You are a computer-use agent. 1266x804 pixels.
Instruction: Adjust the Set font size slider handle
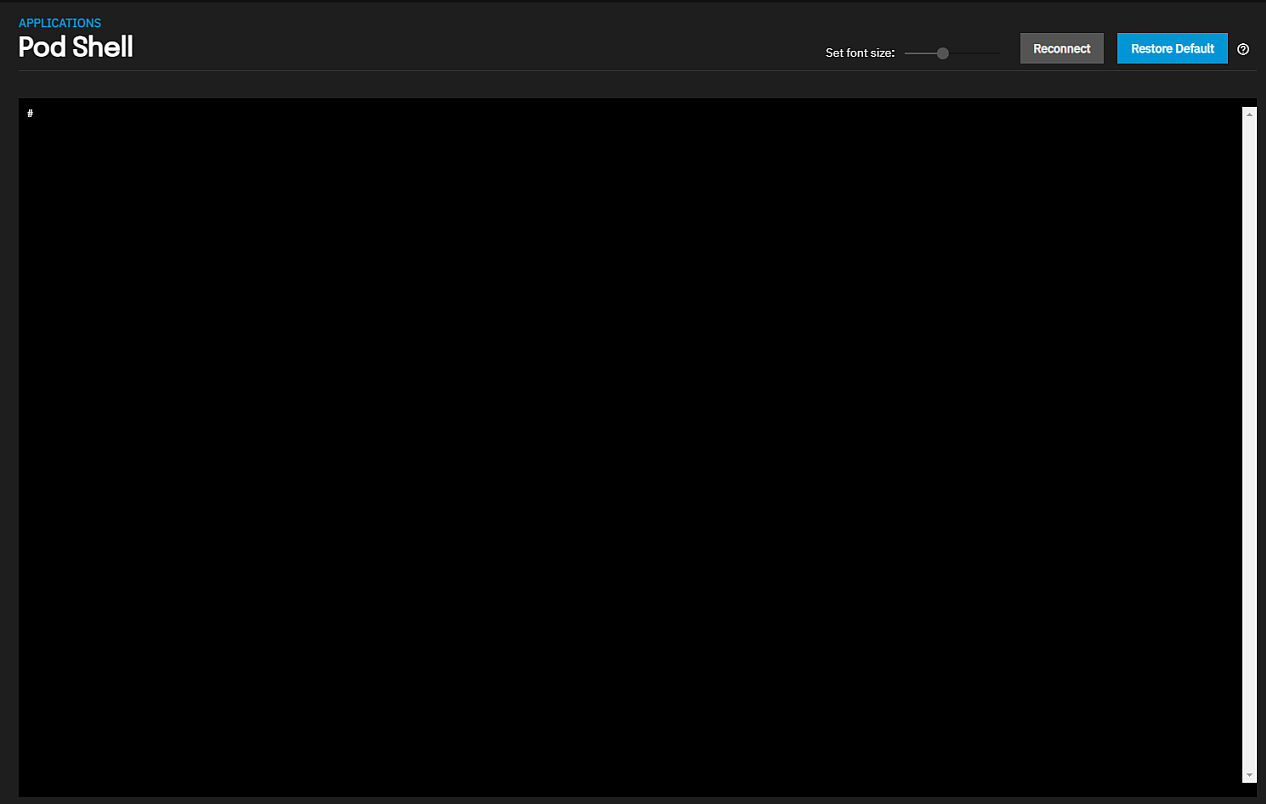click(942, 53)
